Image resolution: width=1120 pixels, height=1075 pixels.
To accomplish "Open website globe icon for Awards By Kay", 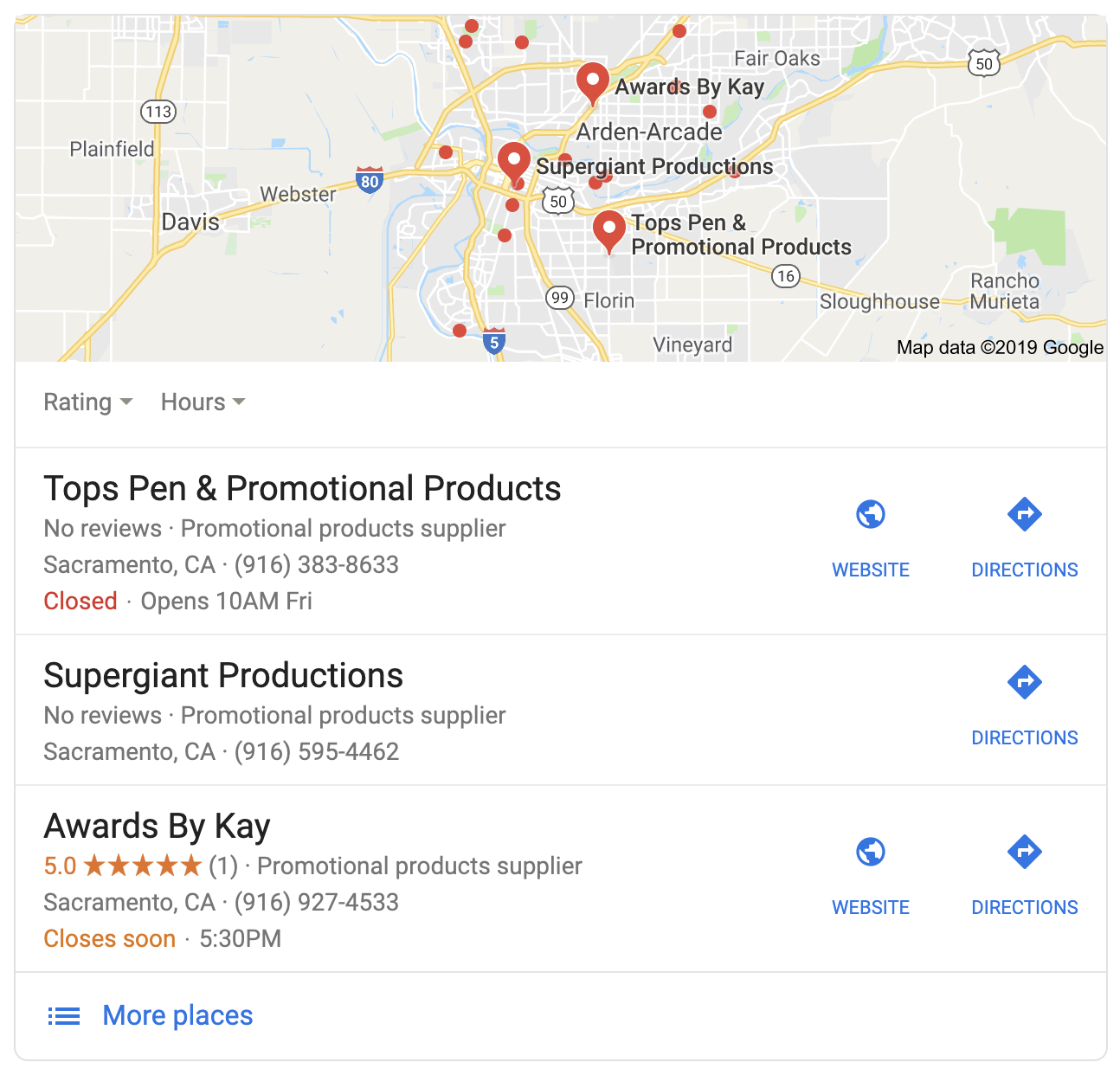I will 871,852.
